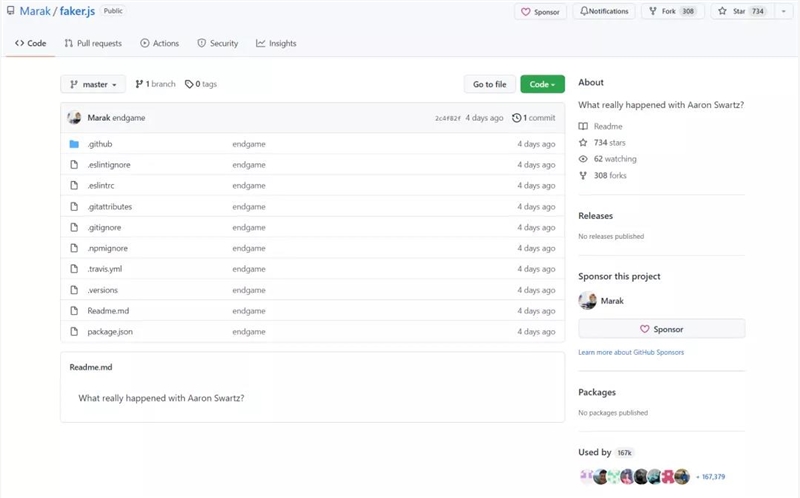This screenshot has width=800, height=498.
Task: Click Marak's avatar in Sponsor this project
Action: 587,301
